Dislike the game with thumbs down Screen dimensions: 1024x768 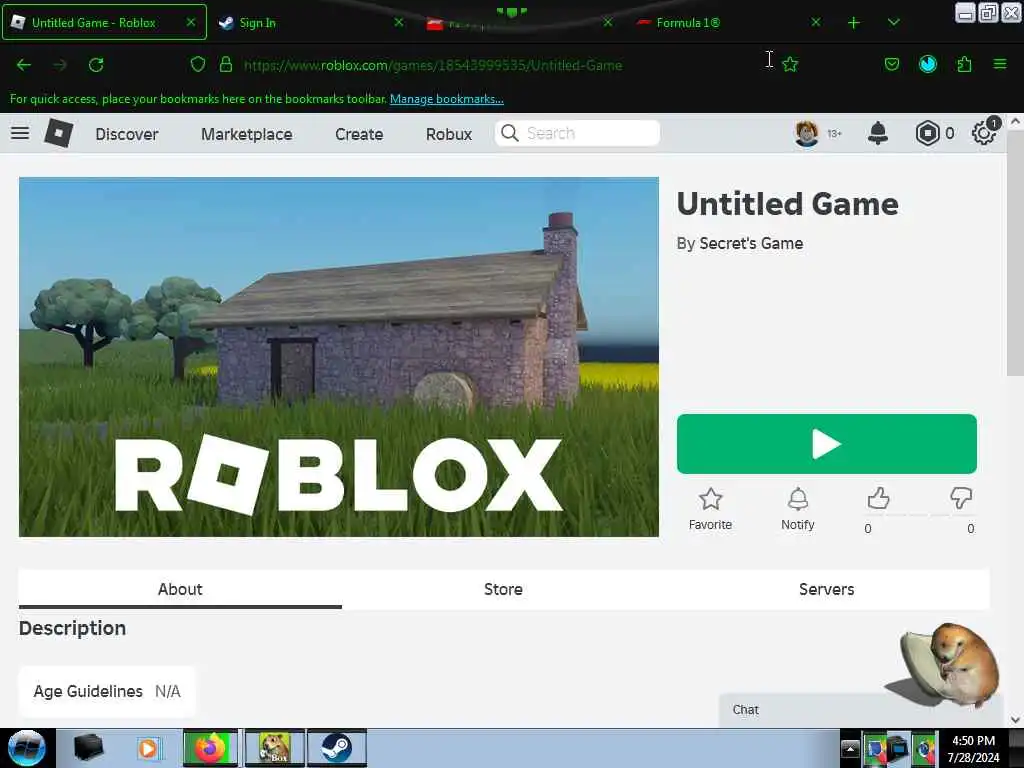[x=961, y=499]
